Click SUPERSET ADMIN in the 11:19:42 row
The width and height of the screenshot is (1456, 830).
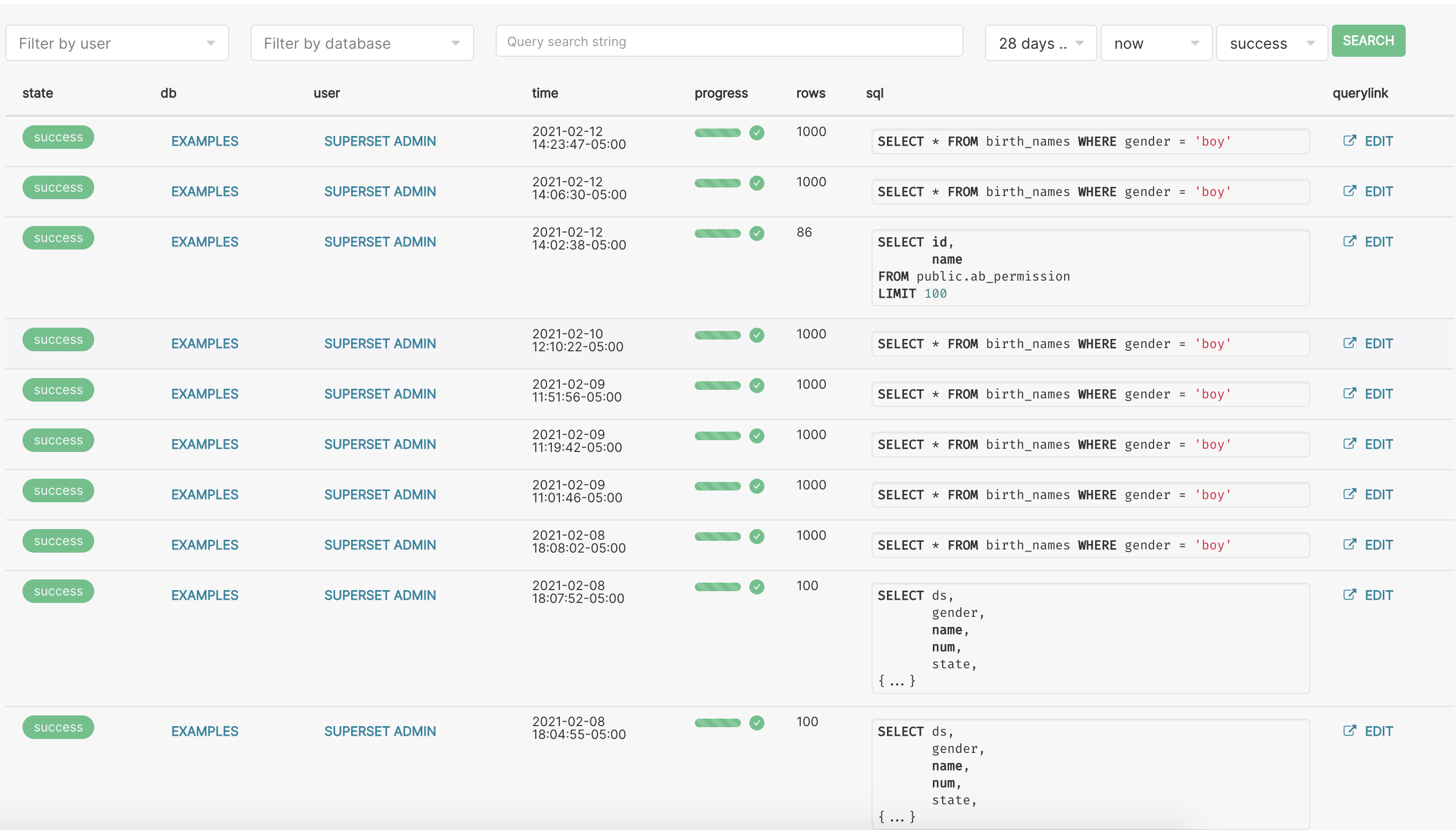click(380, 444)
